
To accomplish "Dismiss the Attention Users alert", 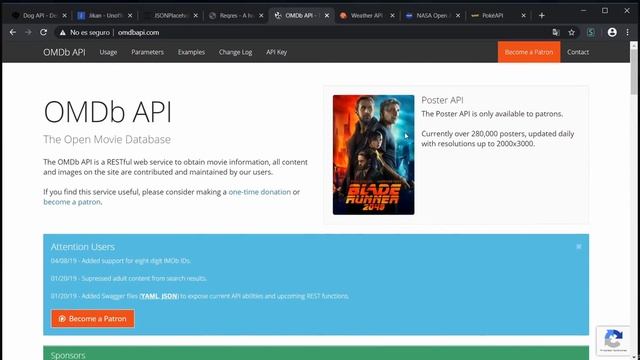I will pyautogui.click(x=579, y=247).
